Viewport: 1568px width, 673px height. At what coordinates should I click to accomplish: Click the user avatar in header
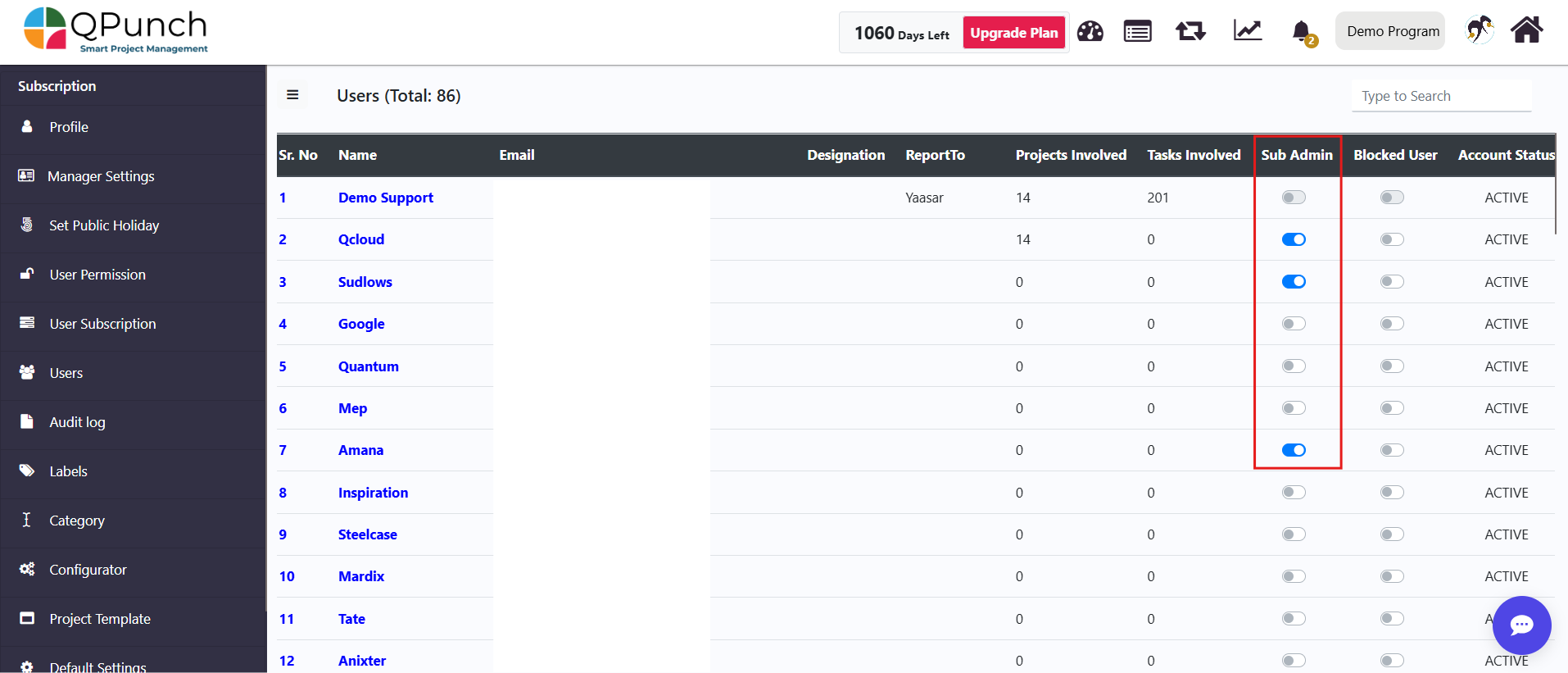[x=1479, y=30]
